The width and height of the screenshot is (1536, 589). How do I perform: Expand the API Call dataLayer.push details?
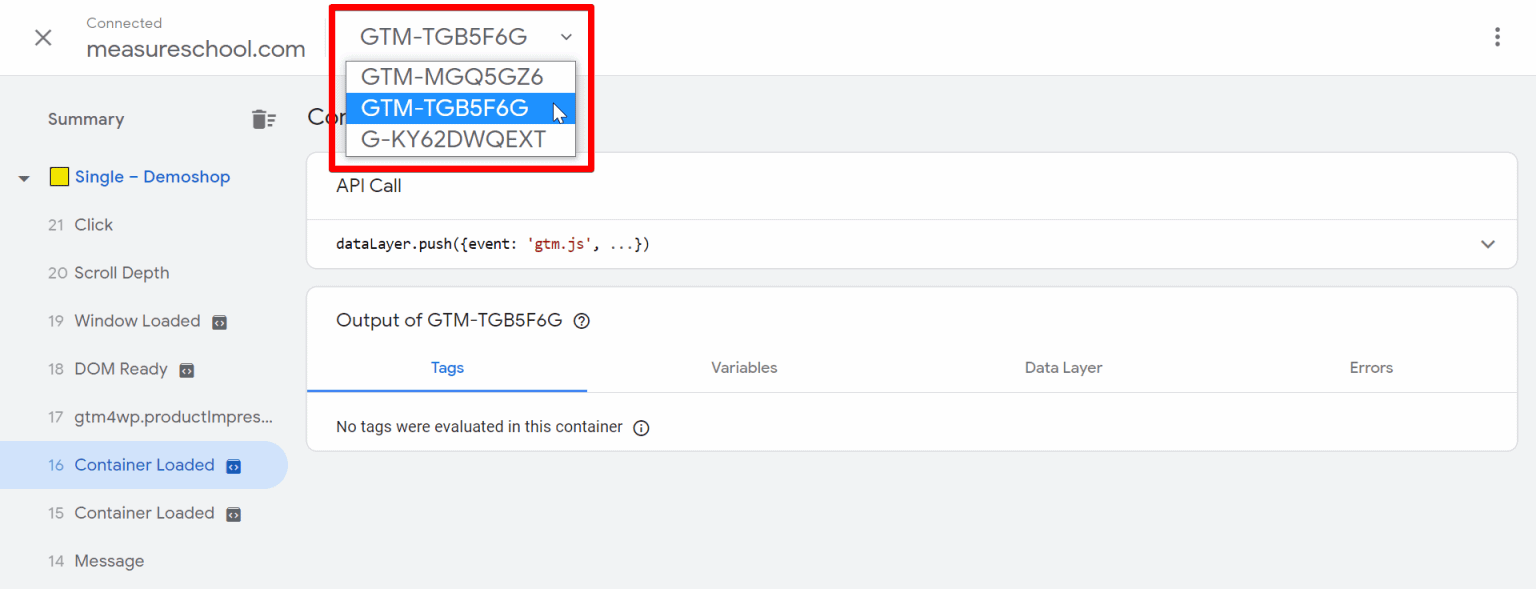click(x=1487, y=244)
